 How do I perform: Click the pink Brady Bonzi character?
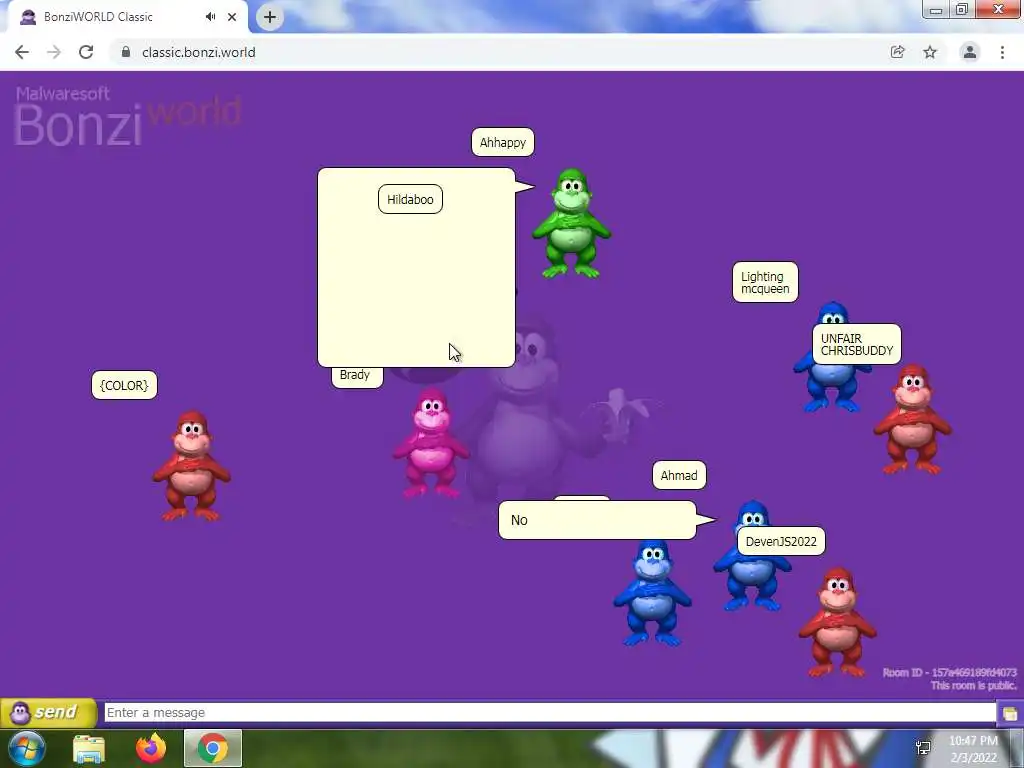pyautogui.click(x=430, y=443)
